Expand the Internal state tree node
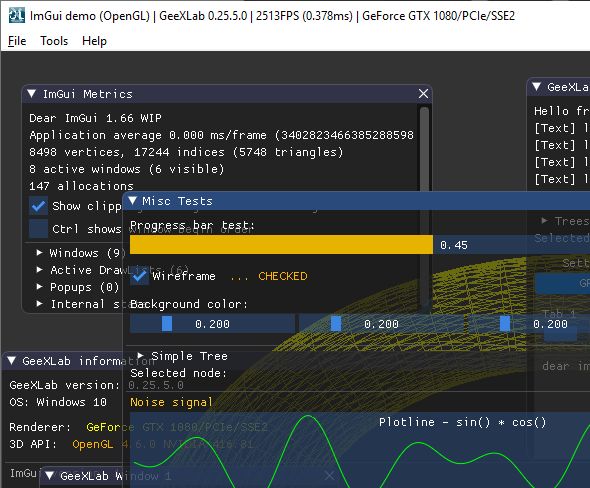 pos(40,304)
